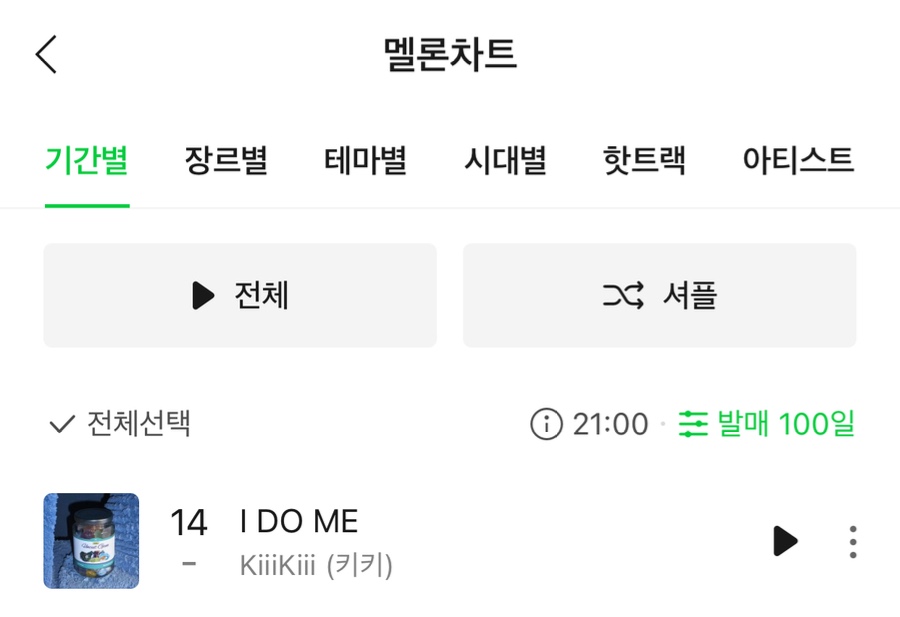Viewport: 900px width, 617px height.
Task: Play the song I DO ME
Action: point(785,541)
